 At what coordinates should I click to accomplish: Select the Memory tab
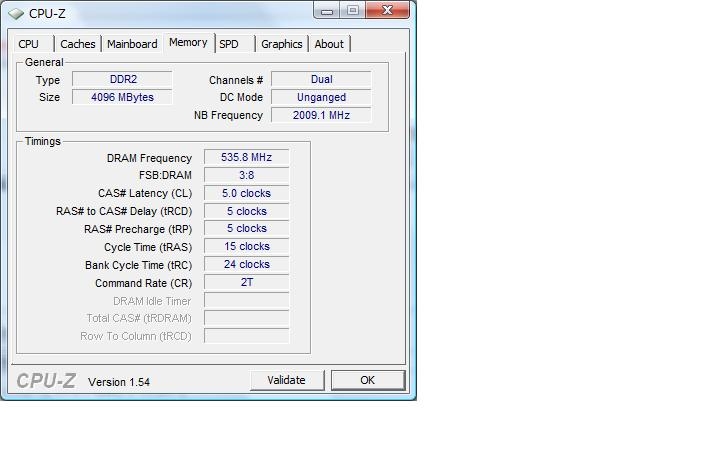pyautogui.click(x=188, y=43)
